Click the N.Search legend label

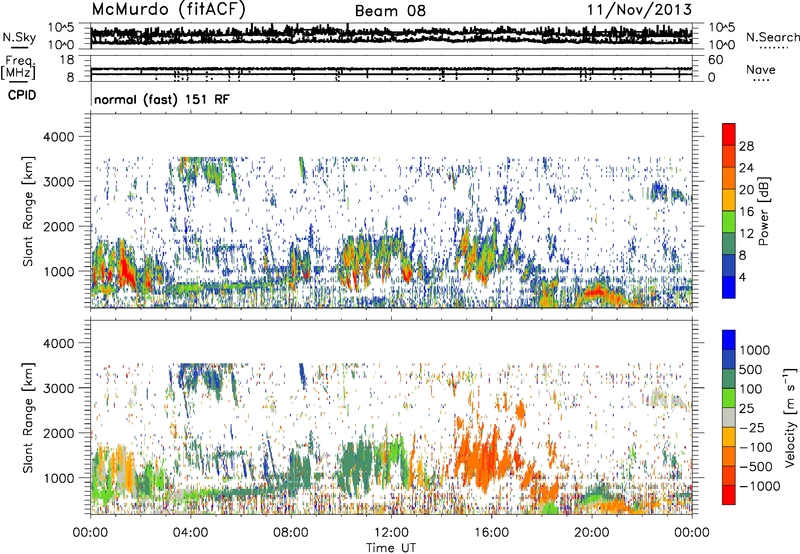pos(772,37)
